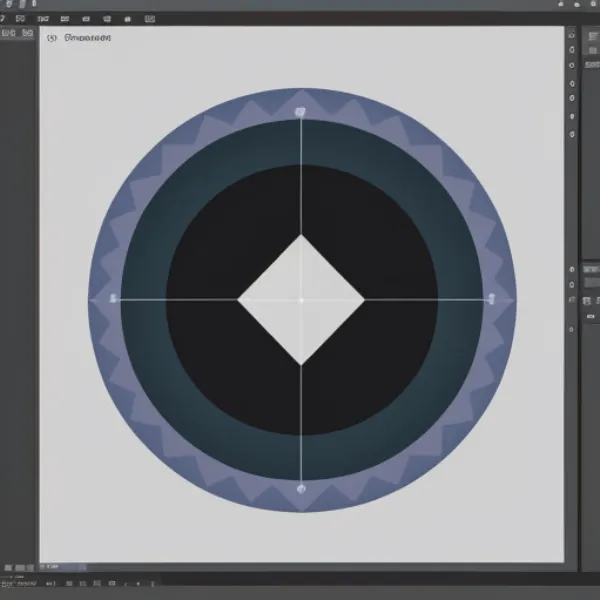Image resolution: width=600 pixels, height=600 pixels.
Task: Click the button in the lower right panel
Action: 589,316
